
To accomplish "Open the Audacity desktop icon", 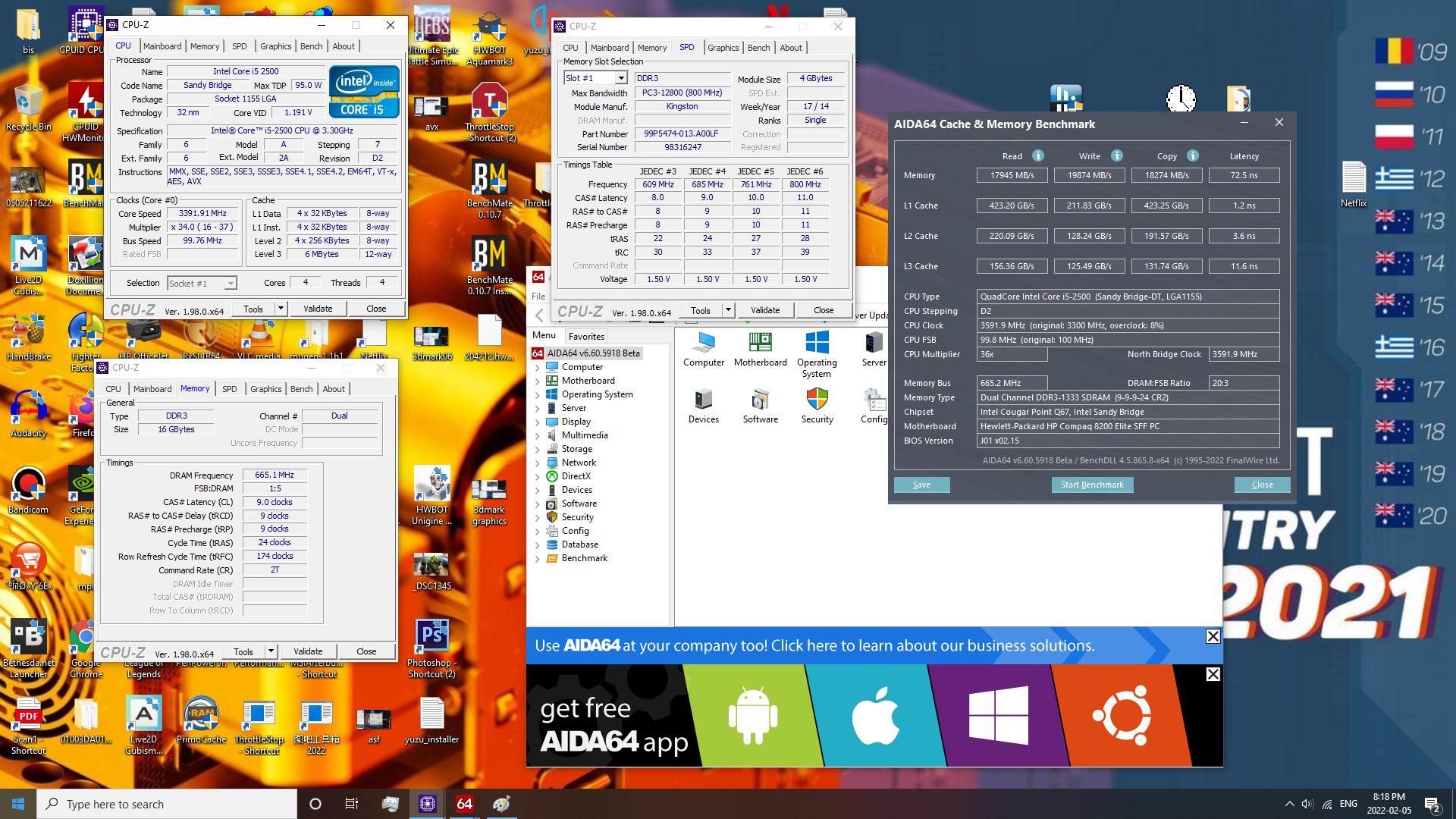I will [x=28, y=413].
